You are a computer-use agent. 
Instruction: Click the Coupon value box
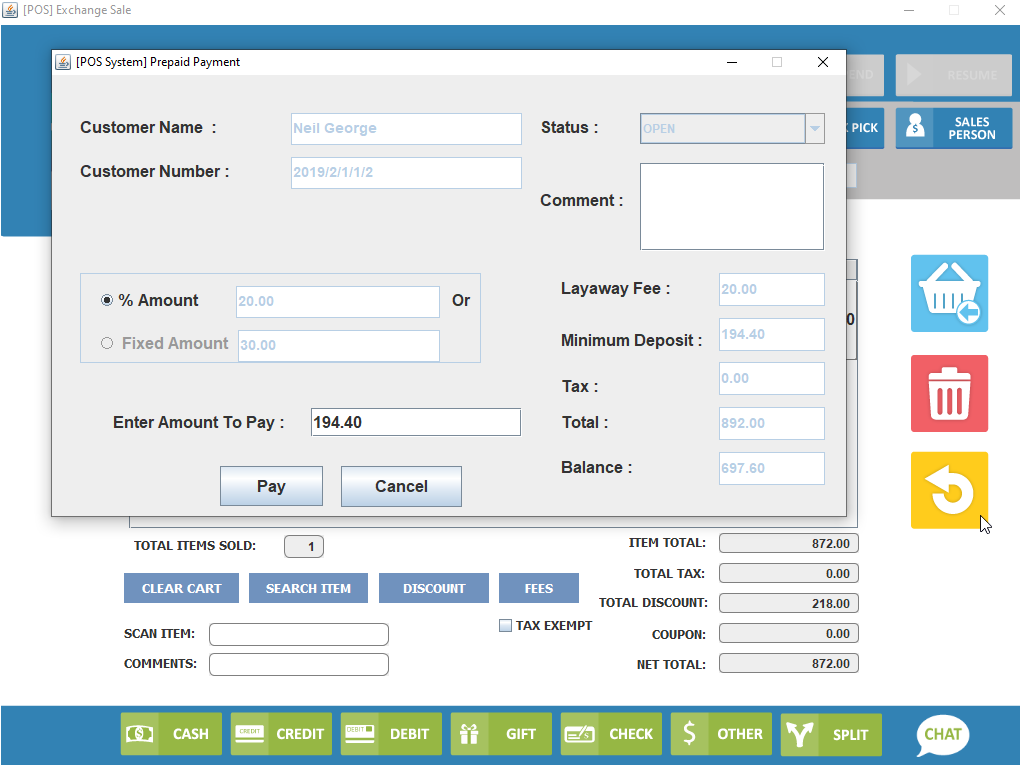(x=788, y=634)
